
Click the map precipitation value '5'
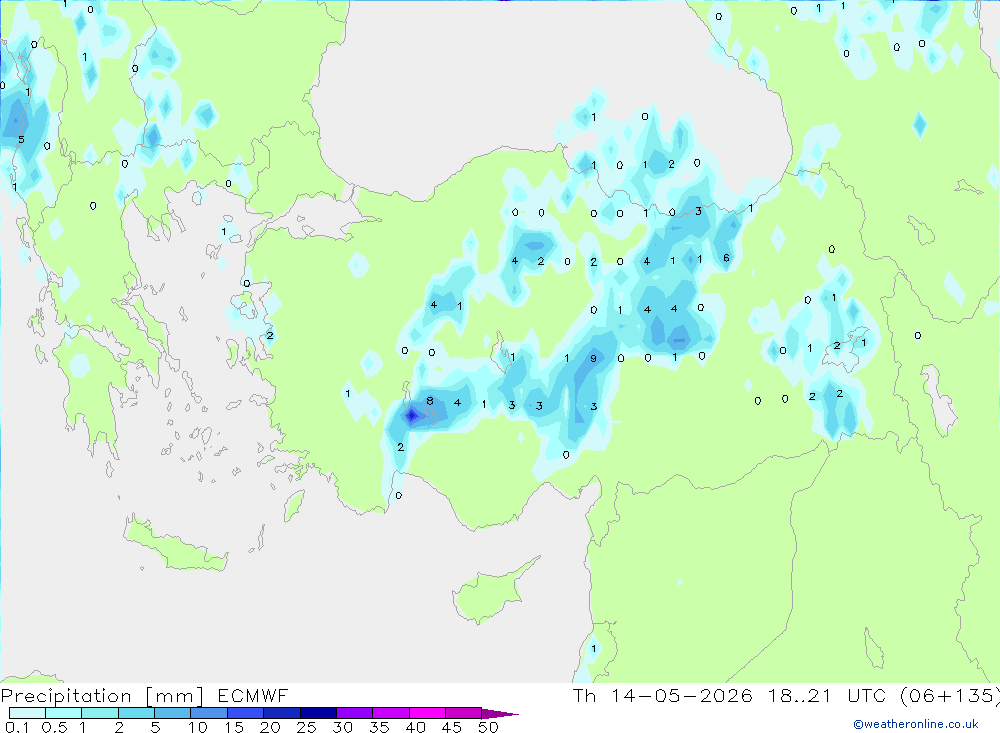(21, 140)
